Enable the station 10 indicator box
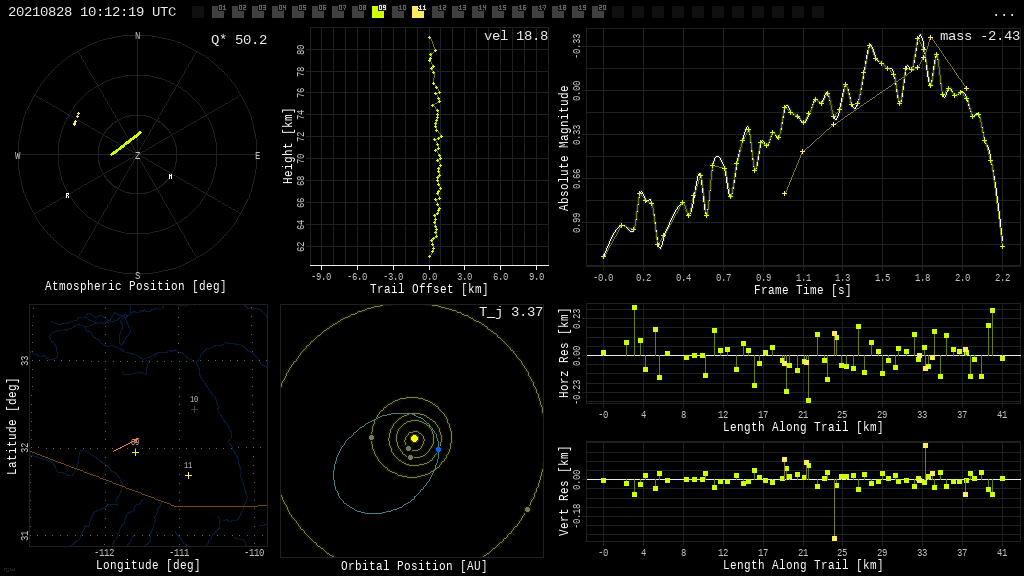Screen dimensions: 1024x576 click(x=398, y=12)
